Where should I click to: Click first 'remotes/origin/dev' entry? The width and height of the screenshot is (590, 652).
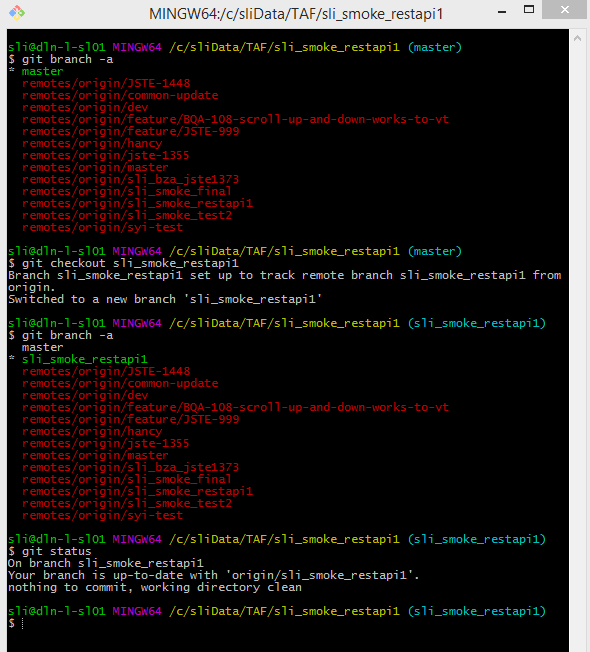pyautogui.click(x=85, y=107)
